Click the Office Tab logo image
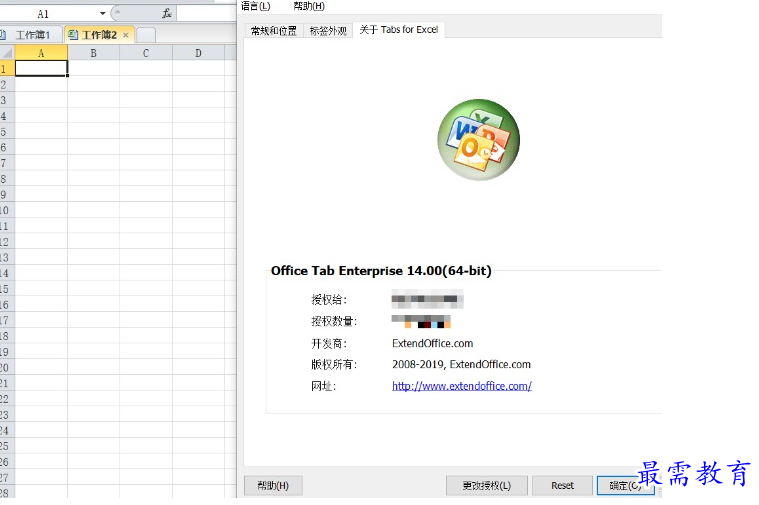This screenshot has height=505, width=759. tap(478, 139)
